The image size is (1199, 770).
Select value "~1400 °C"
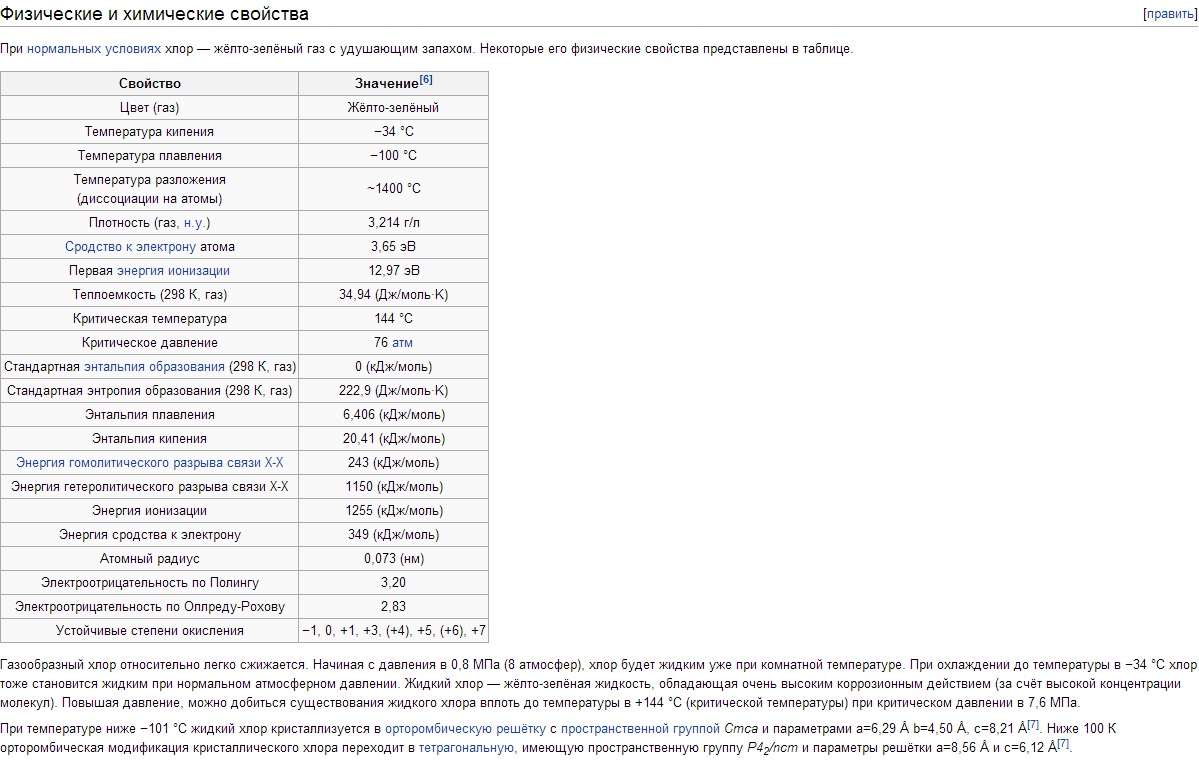pyautogui.click(x=393, y=189)
